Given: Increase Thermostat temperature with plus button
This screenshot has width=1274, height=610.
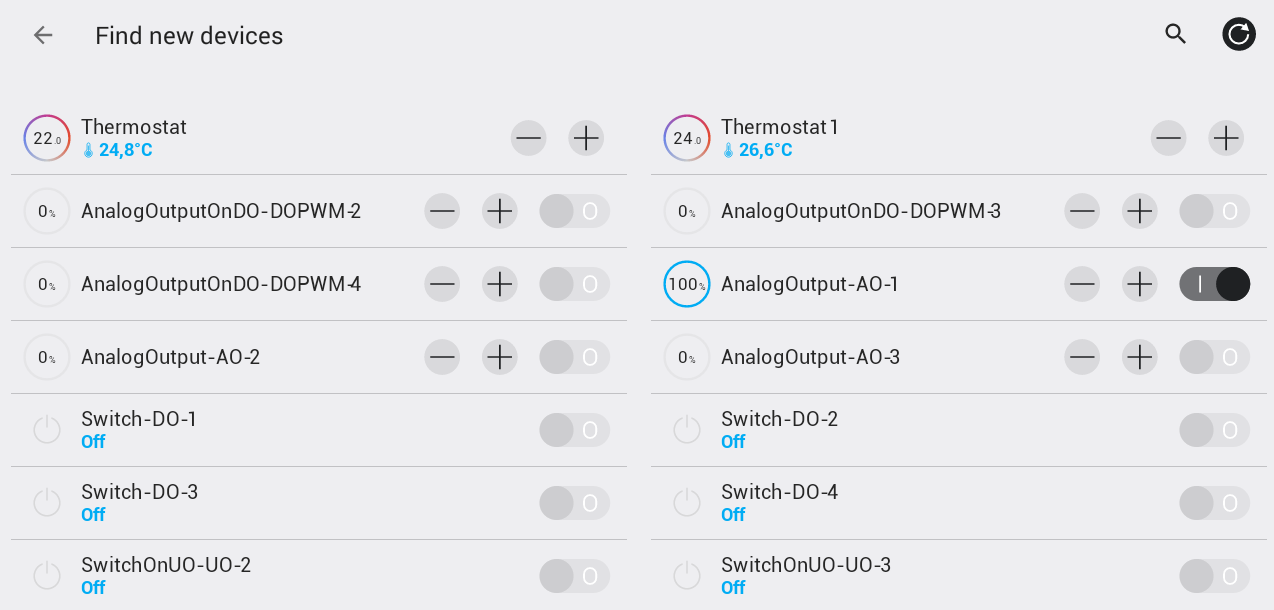Looking at the screenshot, I should [x=586, y=138].
